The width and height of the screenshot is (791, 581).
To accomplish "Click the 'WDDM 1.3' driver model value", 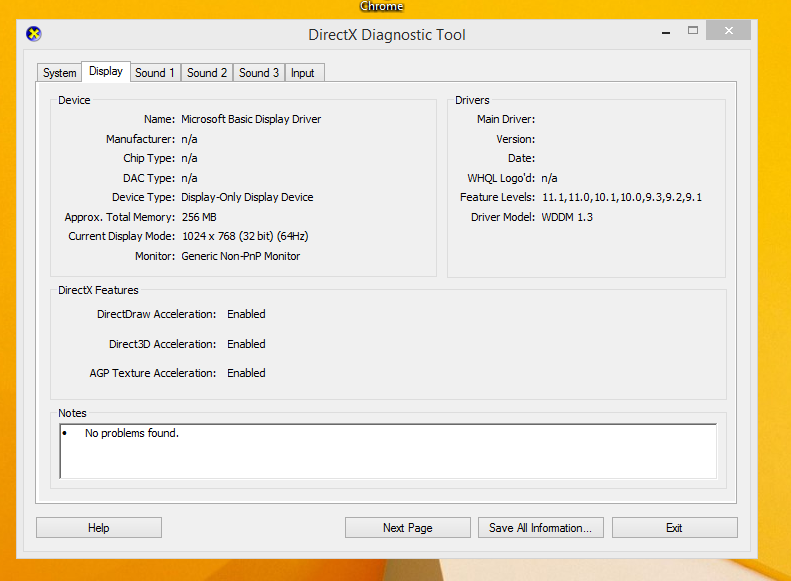I will [x=567, y=217].
